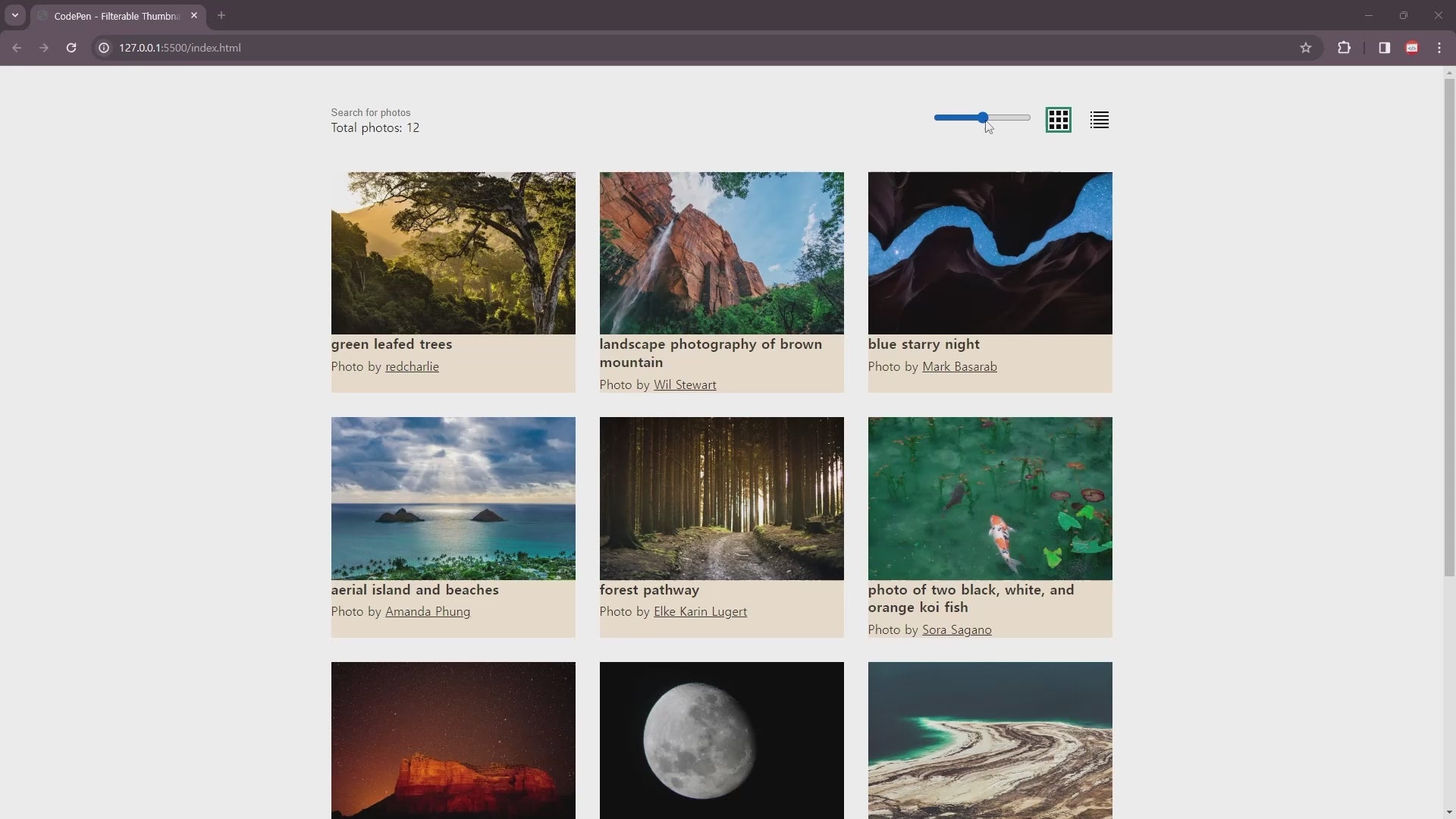Open a new browser tab

coord(221,15)
